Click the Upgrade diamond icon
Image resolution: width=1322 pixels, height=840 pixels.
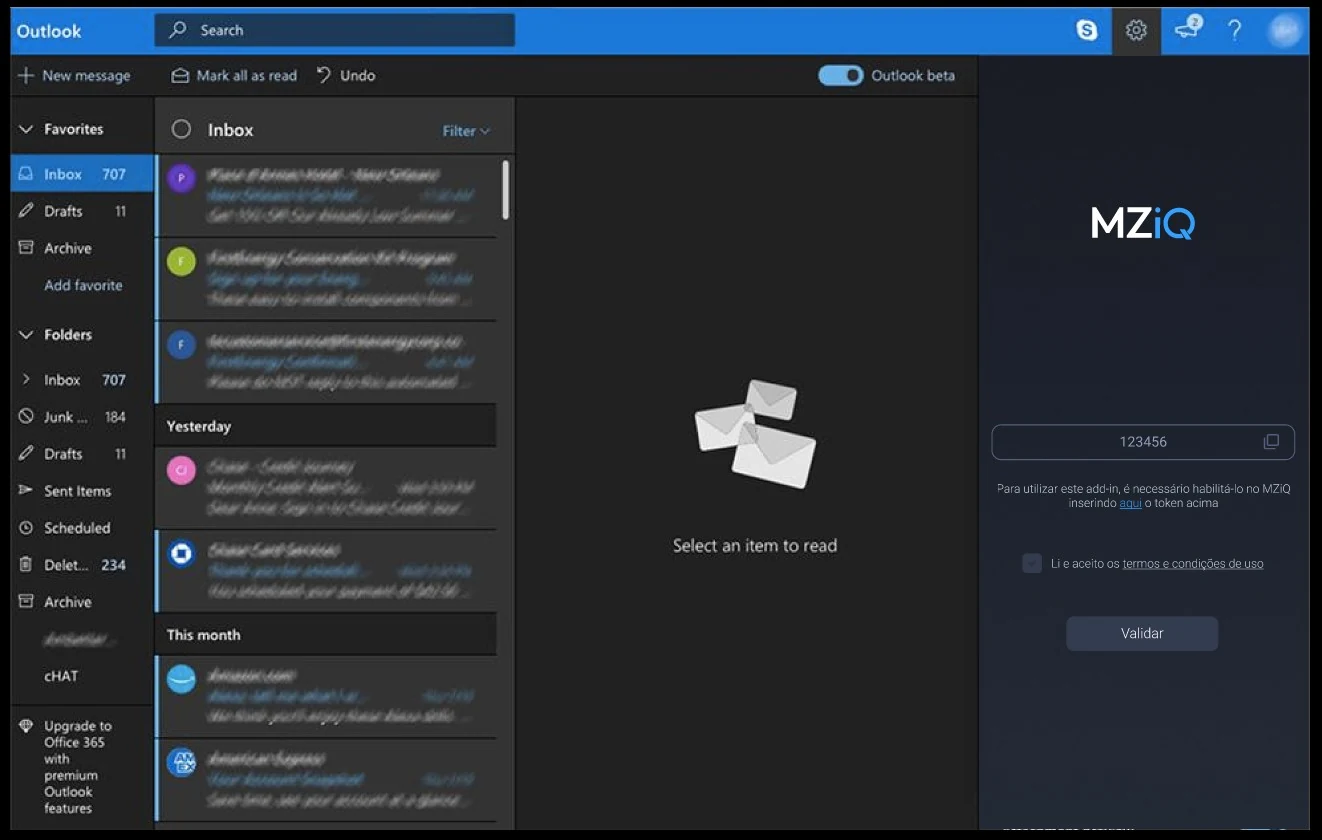point(26,726)
